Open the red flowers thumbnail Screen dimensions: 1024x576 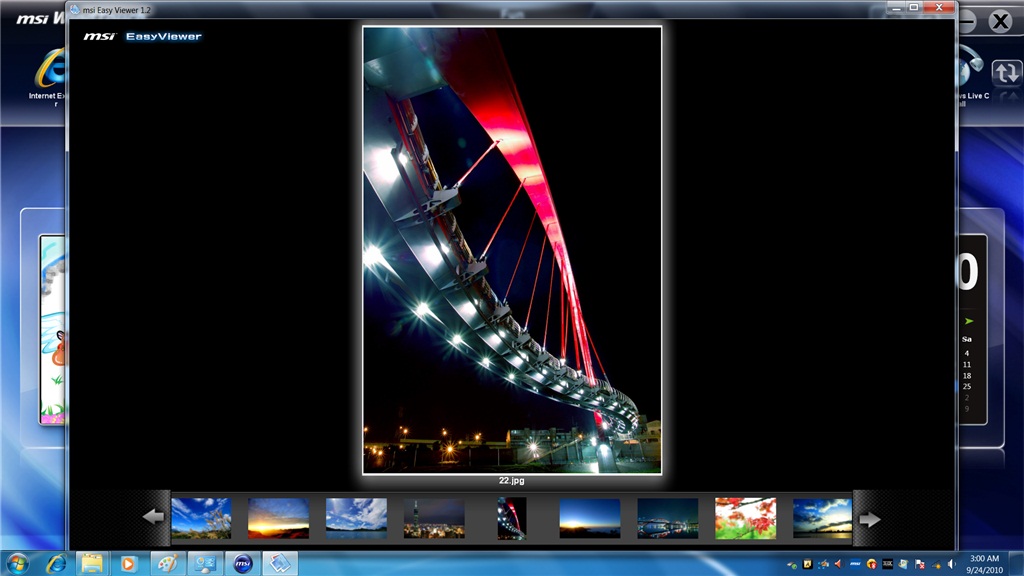(745, 518)
